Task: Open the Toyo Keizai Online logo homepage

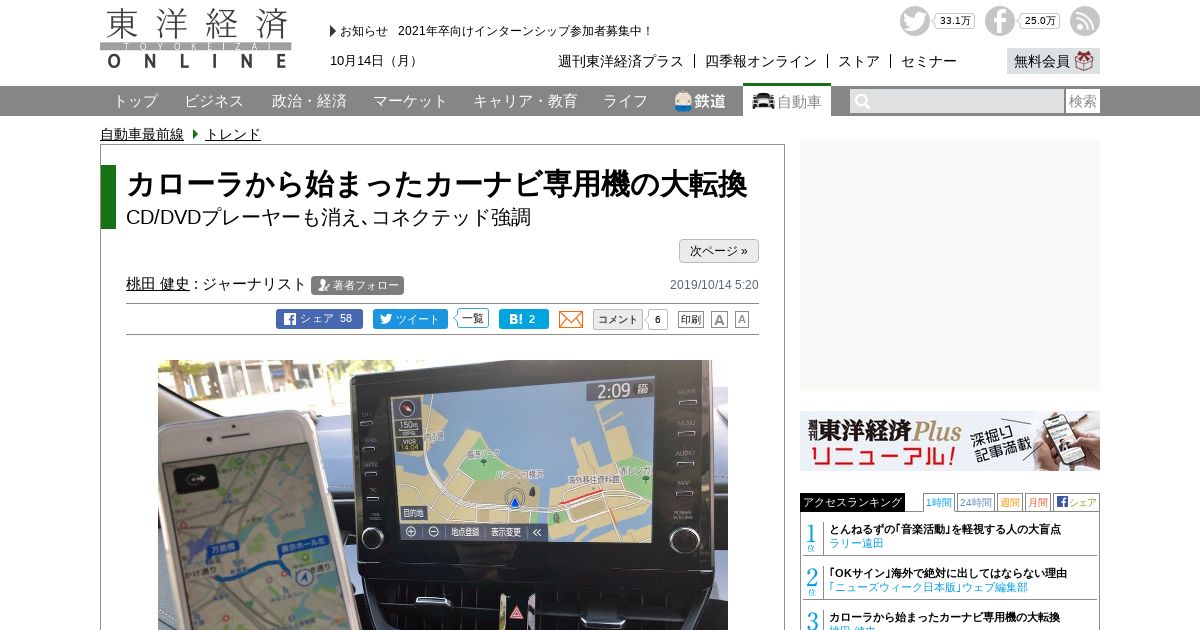Action: tap(196, 39)
